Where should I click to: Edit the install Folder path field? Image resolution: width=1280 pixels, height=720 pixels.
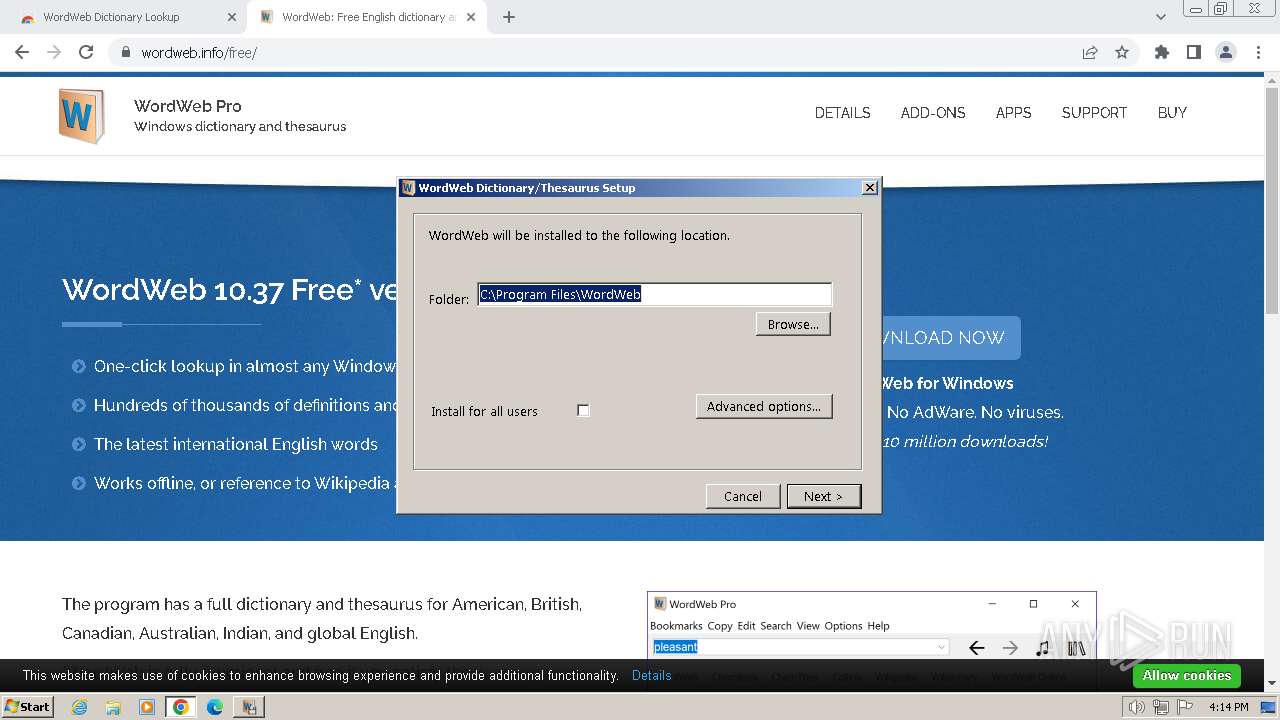(655, 294)
